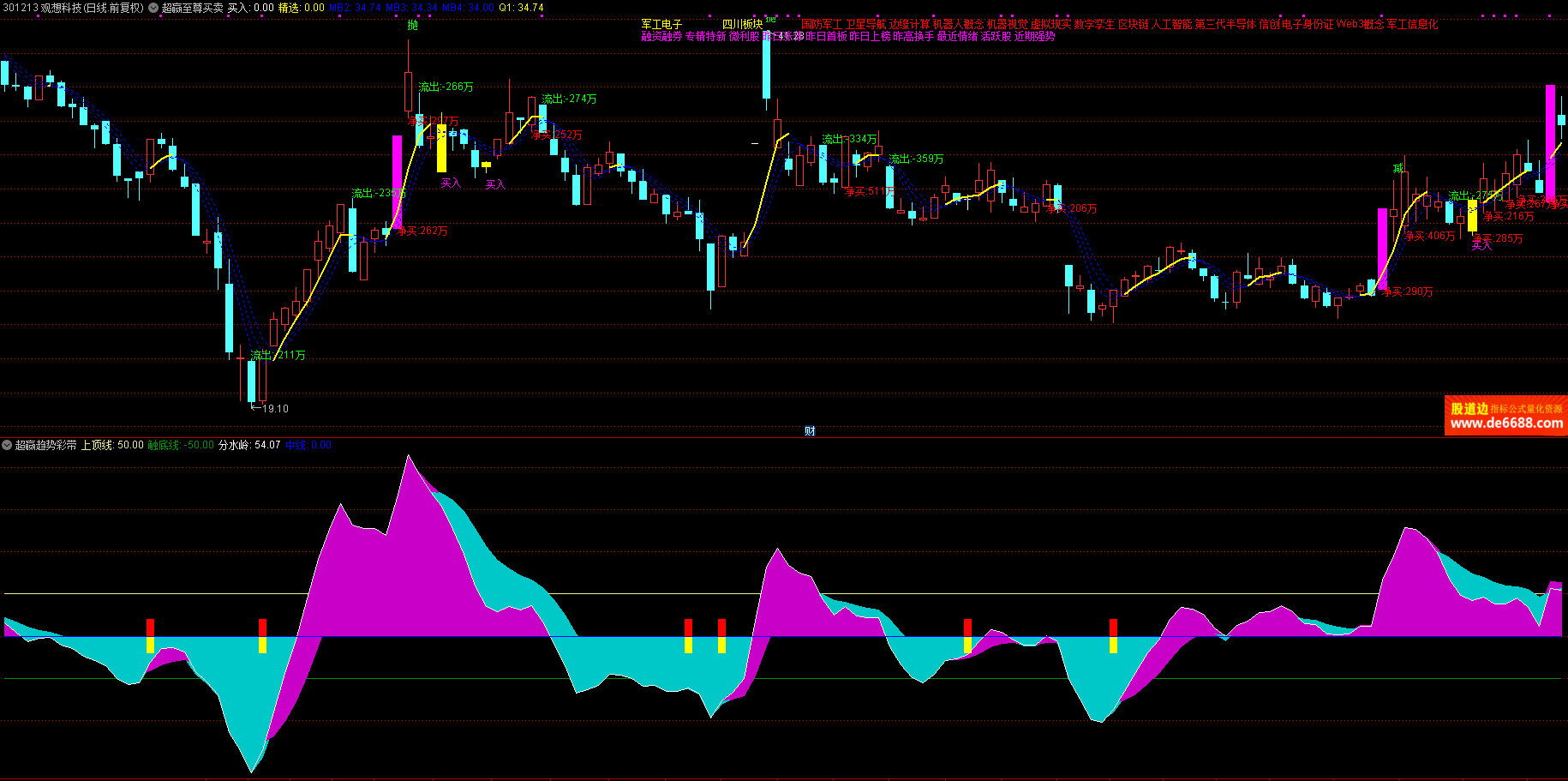
Task: Open the 国防军工 concept tag
Action: [822, 25]
